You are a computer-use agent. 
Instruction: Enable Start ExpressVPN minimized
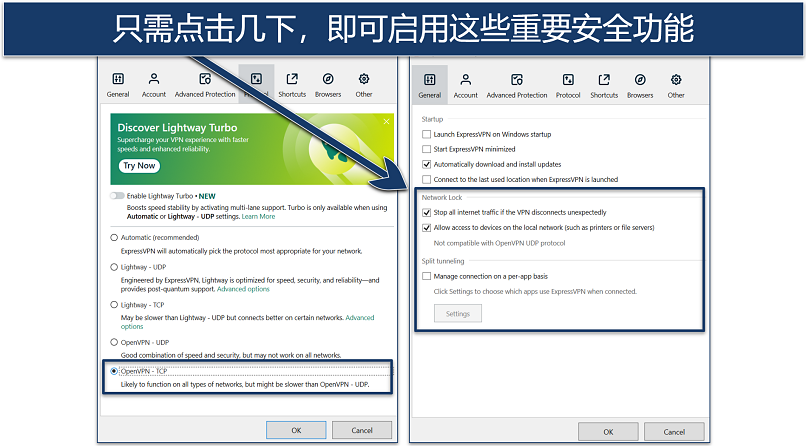(x=426, y=150)
